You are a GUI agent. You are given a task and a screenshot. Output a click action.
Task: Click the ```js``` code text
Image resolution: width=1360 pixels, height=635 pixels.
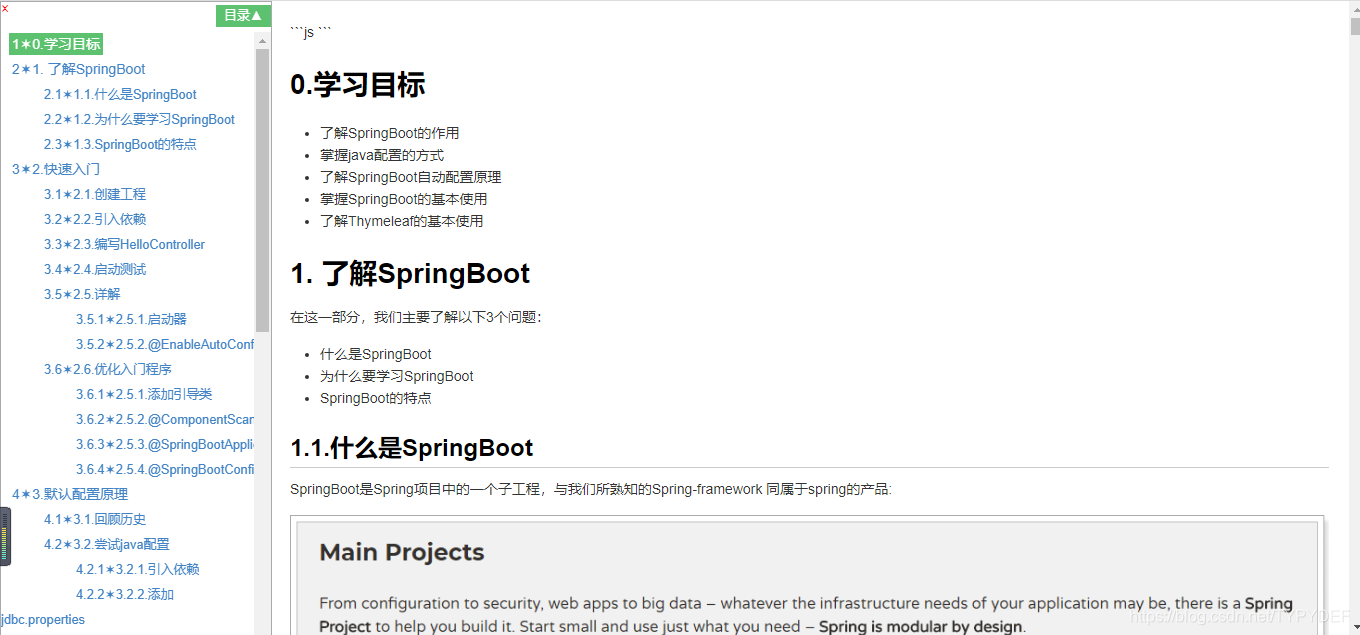[310, 33]
